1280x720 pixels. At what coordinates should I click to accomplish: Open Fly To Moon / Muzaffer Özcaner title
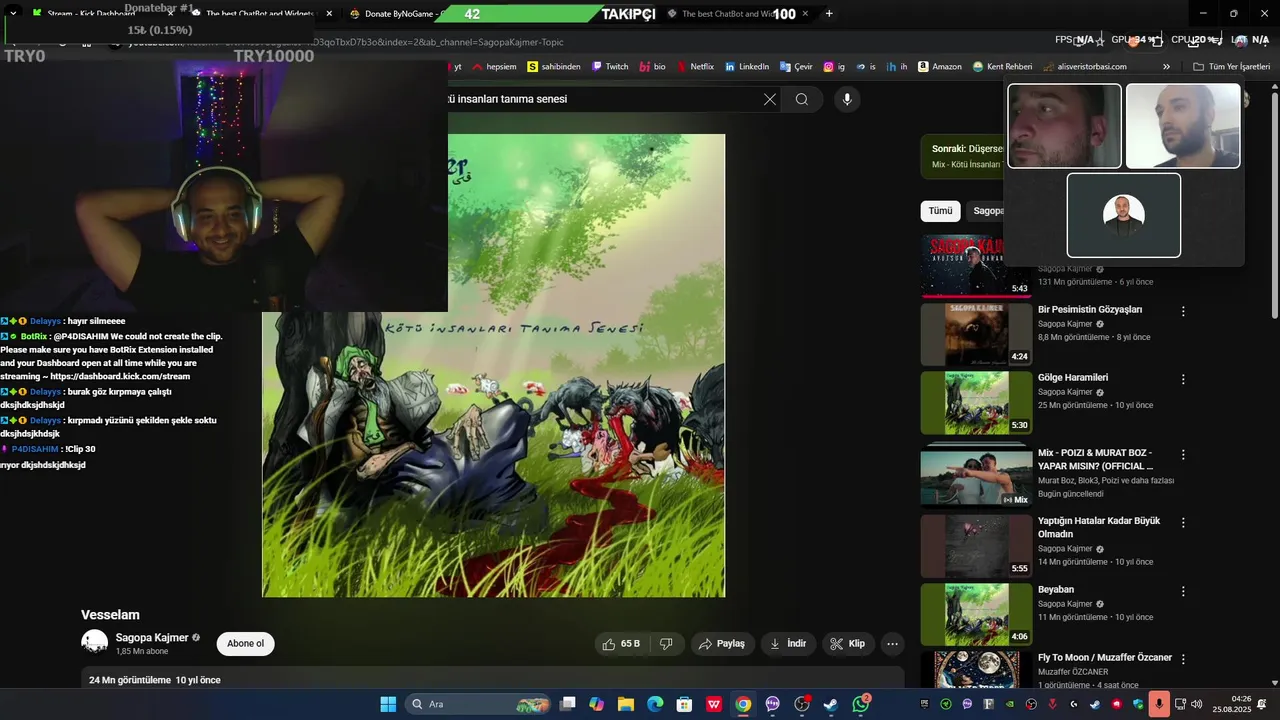pos(1105,658)
